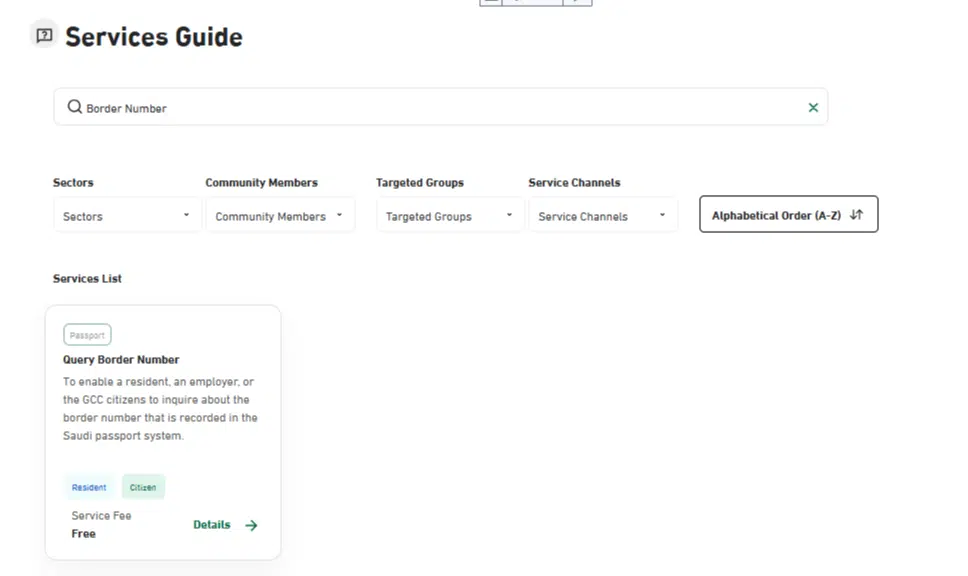Click the Query Border Number title

click(120, 359)
